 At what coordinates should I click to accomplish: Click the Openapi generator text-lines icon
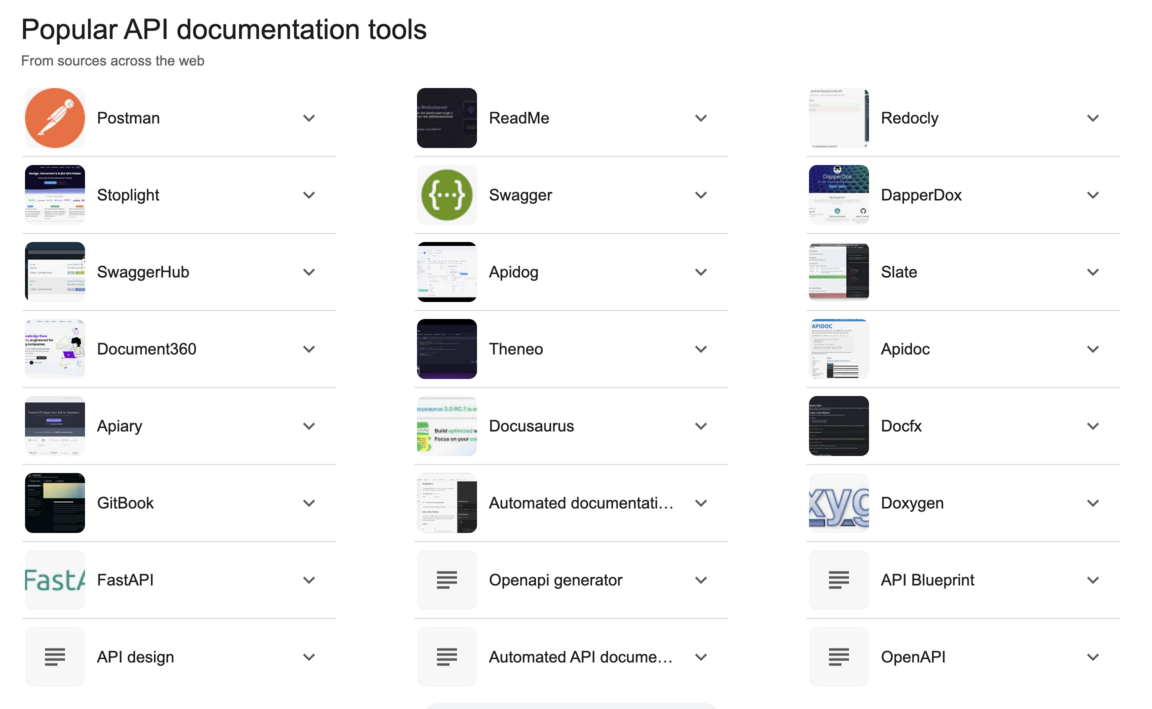(447, 580)
